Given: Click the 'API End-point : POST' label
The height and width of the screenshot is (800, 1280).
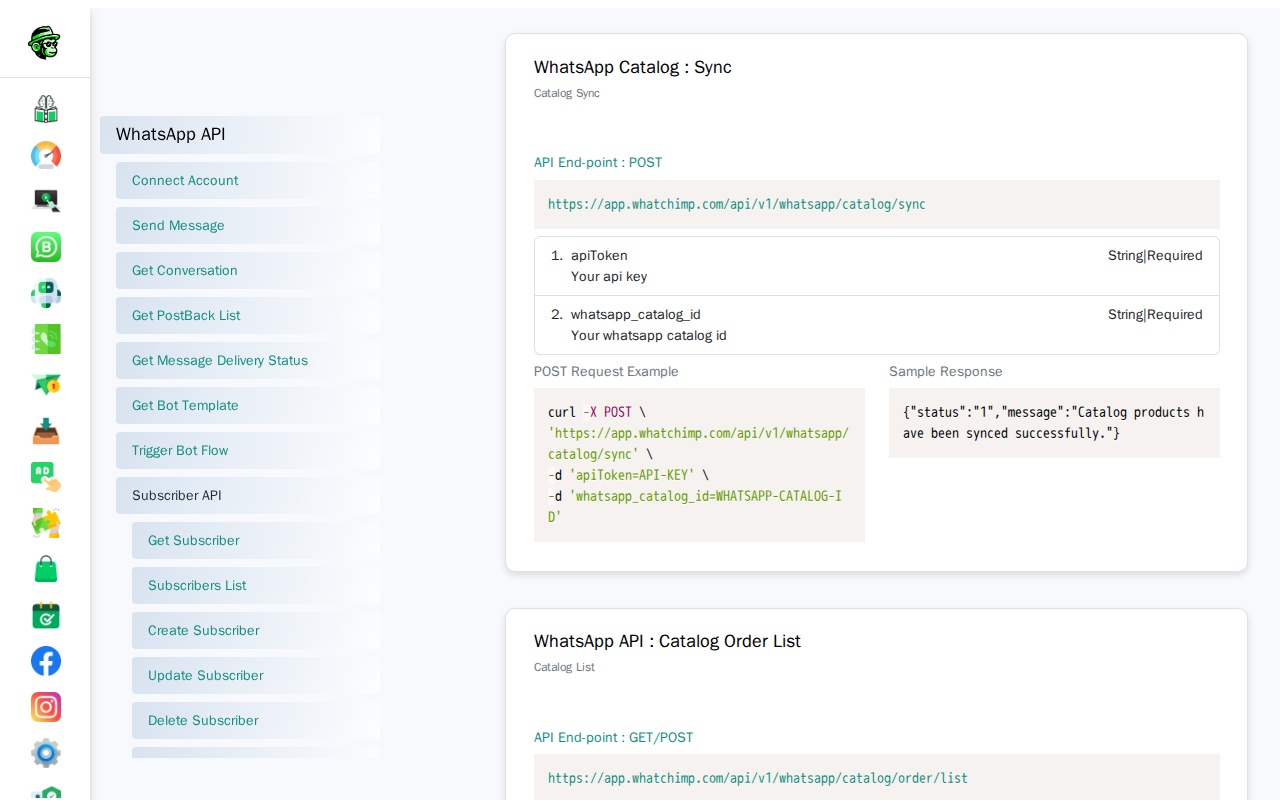Looking at the screenshot, I should 598,163.
